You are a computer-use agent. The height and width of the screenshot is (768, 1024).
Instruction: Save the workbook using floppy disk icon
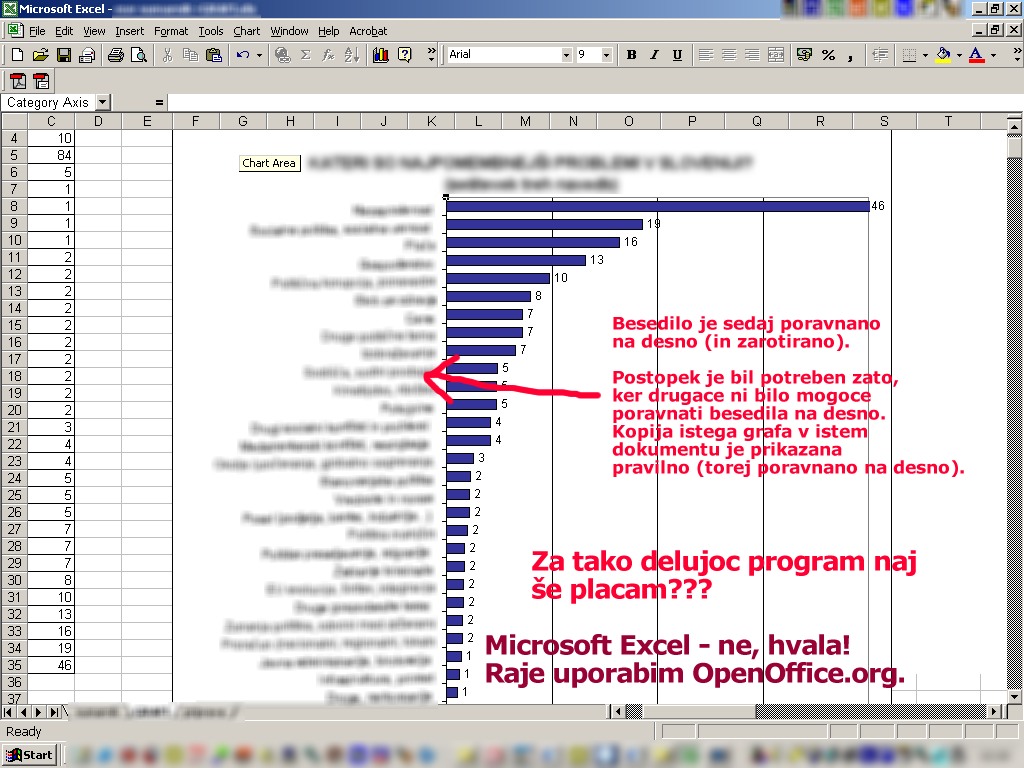[63, 55]
